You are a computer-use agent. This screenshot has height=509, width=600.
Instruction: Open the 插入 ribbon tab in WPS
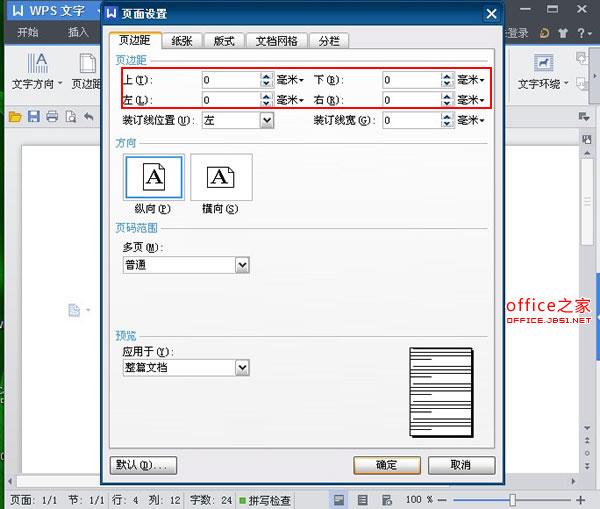tap(78, 32)
